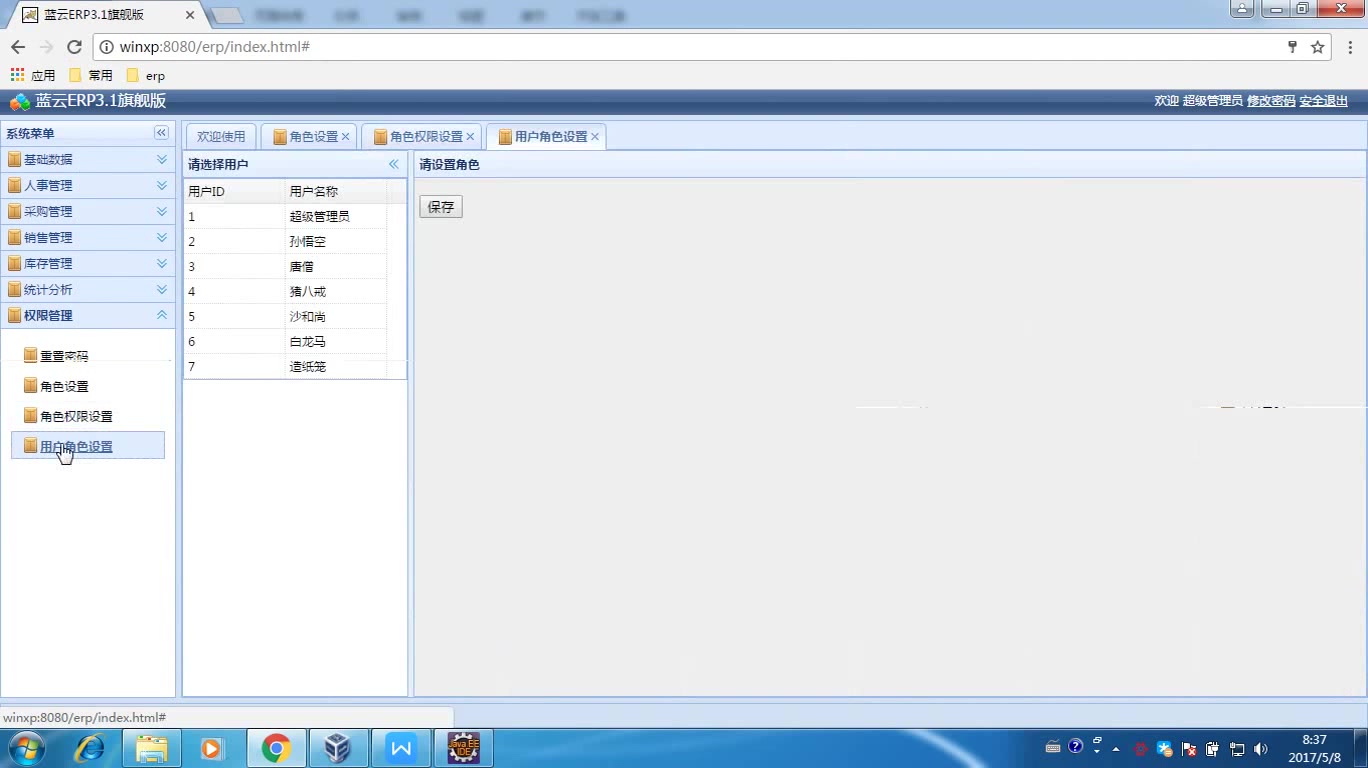1368x768 pixels.
Task: Expand the 采购管理 menu section
Action: [x=88, y=211]
